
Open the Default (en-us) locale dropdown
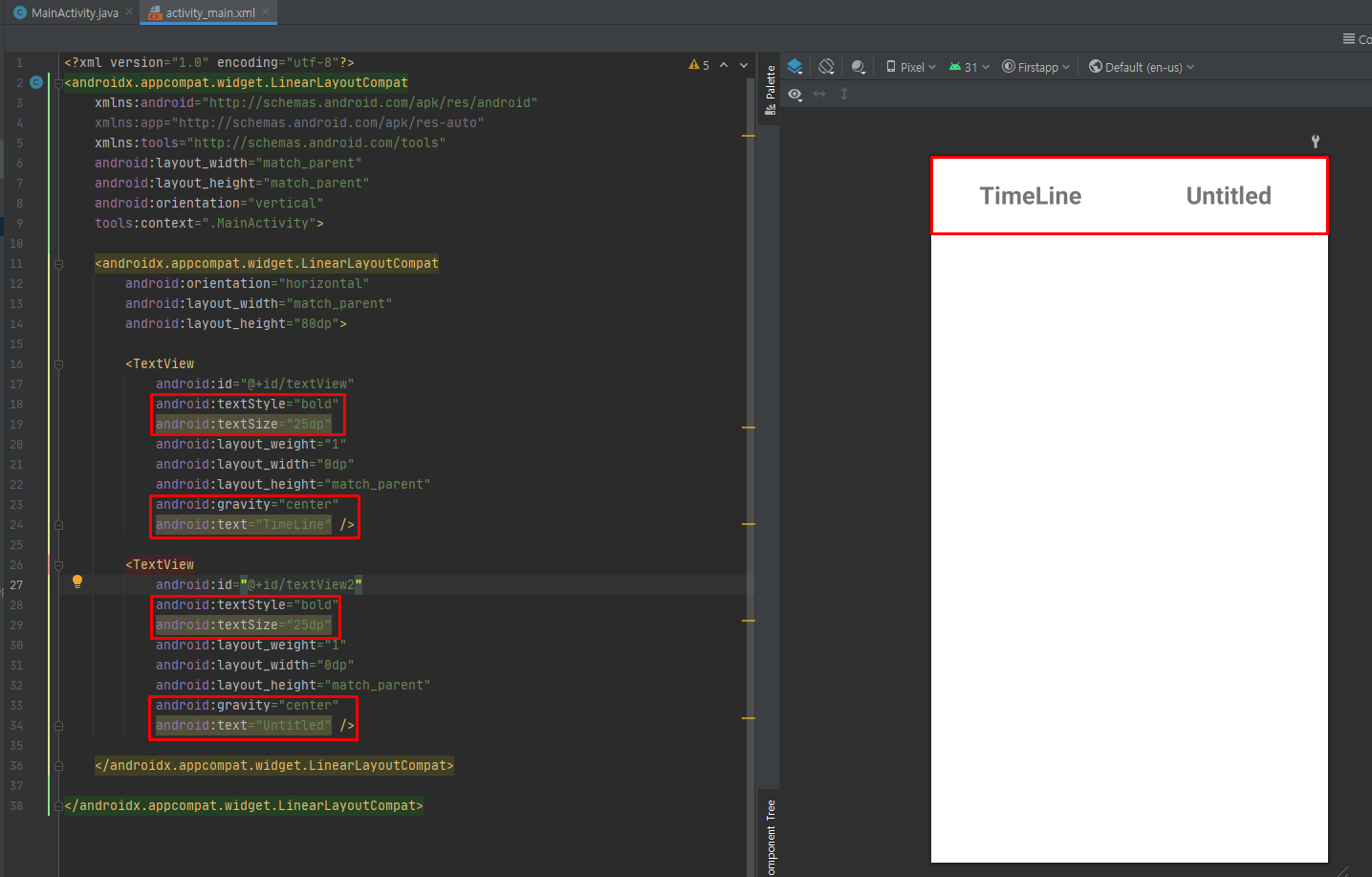(x=1142, y=67)
